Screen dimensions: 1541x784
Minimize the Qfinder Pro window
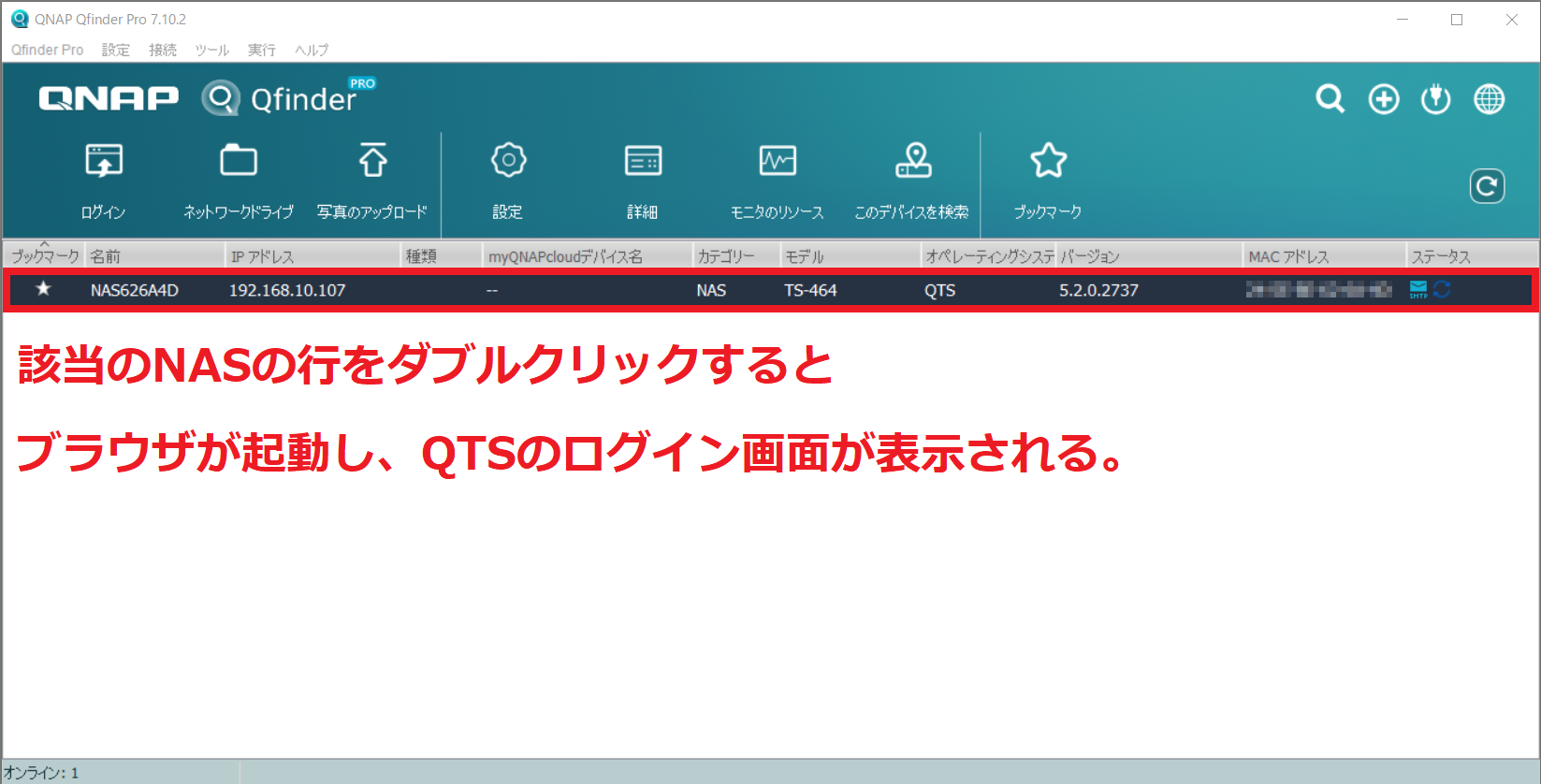pos(1403,20)
